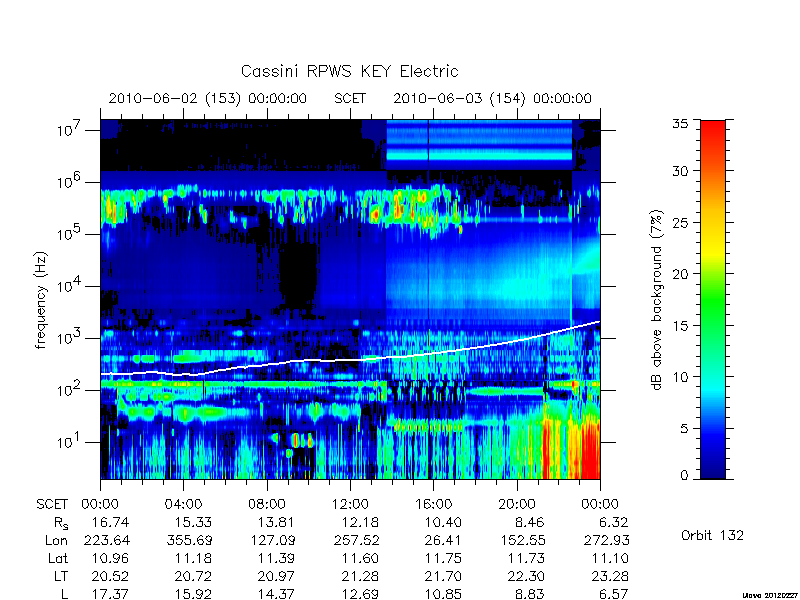
Task: Click the '20:00' time tick label
Action: (x=517, y=505)
